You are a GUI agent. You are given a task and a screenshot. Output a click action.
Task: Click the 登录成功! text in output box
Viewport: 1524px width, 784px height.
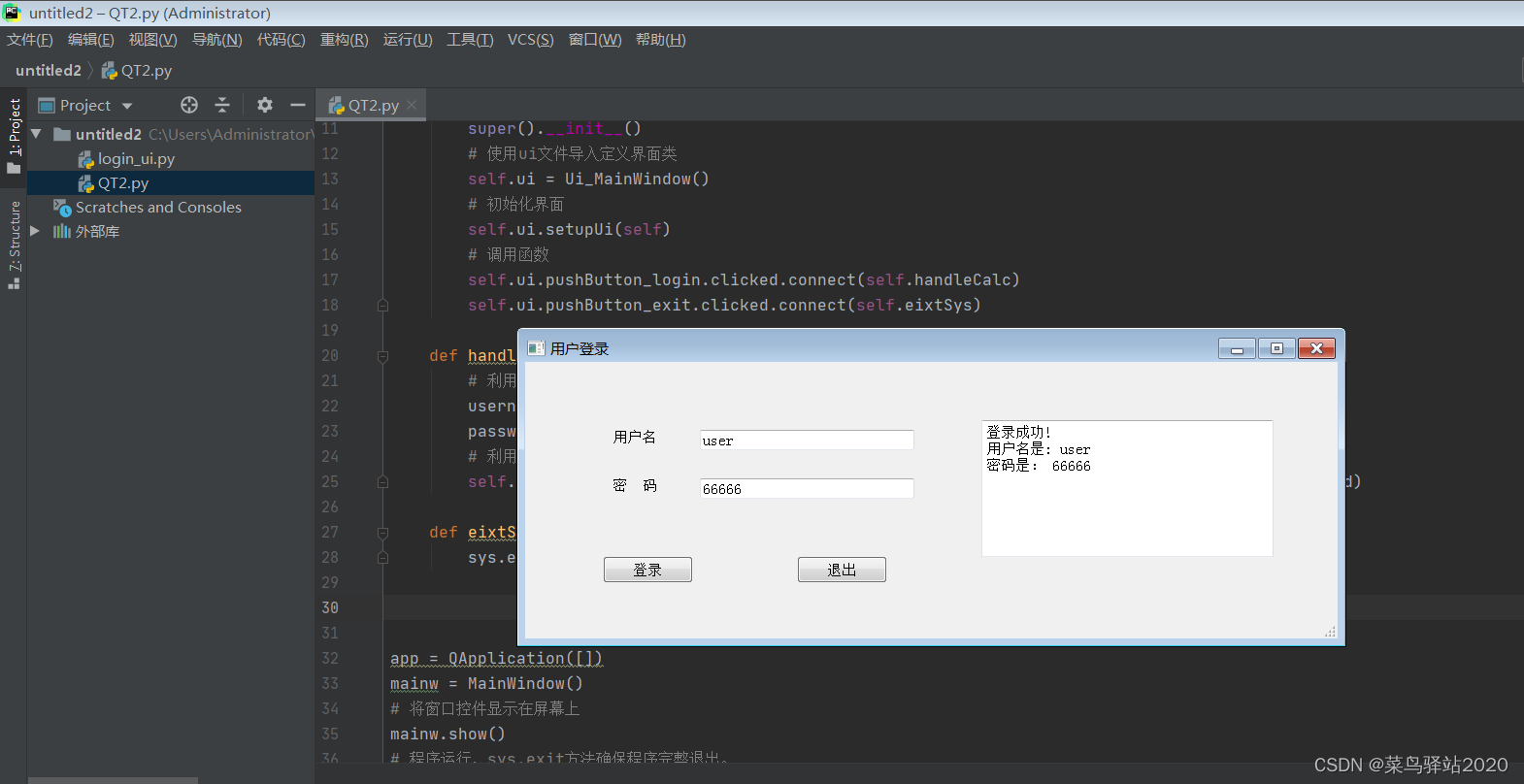(1019, 433)
